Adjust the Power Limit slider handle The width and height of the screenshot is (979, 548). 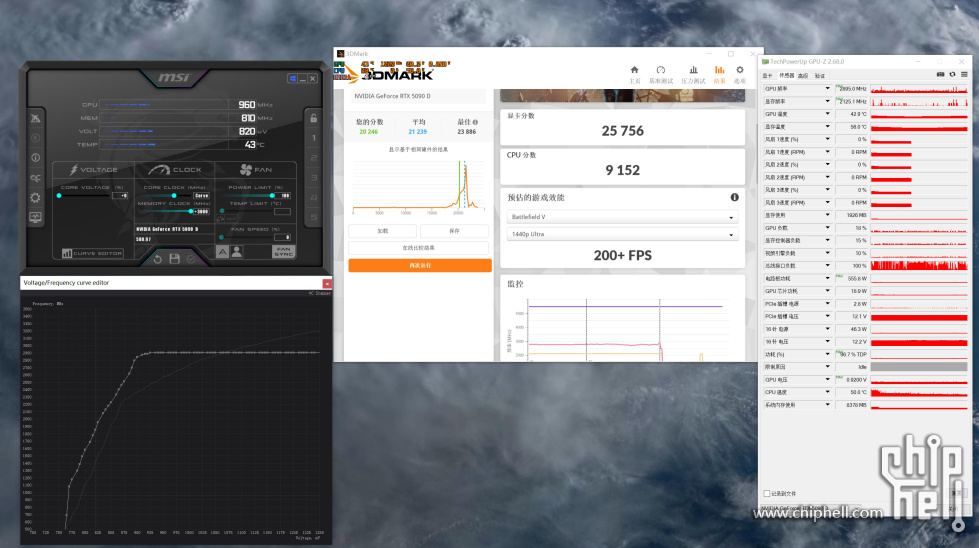(272, 195)
